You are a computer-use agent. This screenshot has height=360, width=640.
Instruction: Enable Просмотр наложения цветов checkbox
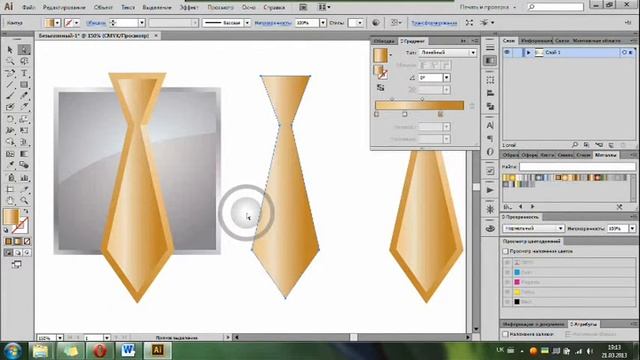(505, 251)
